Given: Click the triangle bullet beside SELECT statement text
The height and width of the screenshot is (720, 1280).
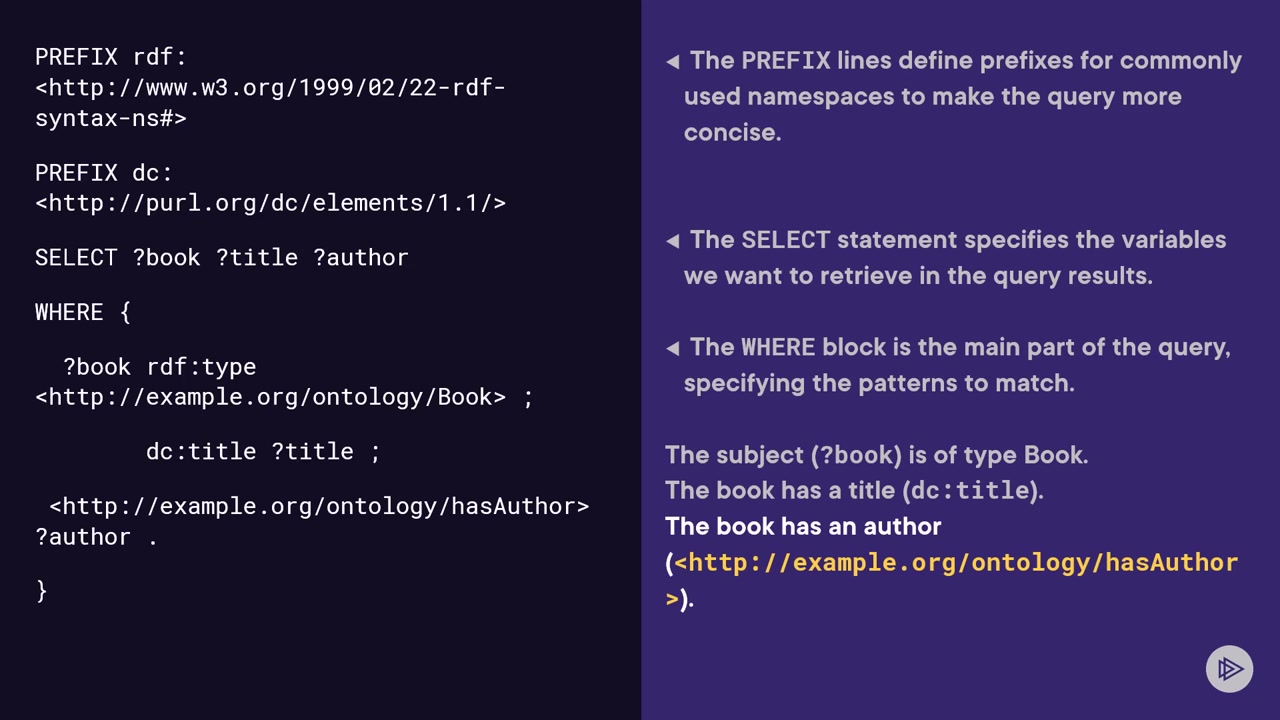Looking at the screenshot, I should pyautogui.click(x=673, y=241).
